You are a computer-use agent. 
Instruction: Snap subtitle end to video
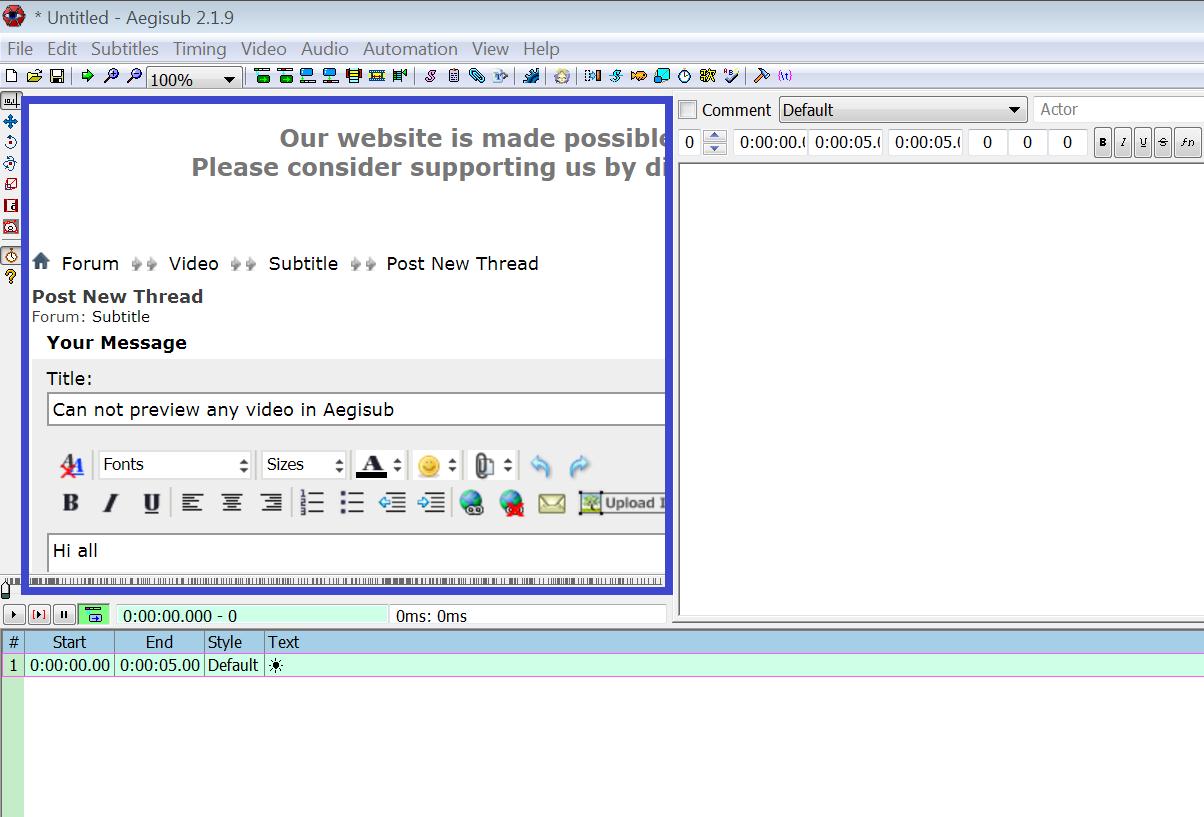coord(330,76)
